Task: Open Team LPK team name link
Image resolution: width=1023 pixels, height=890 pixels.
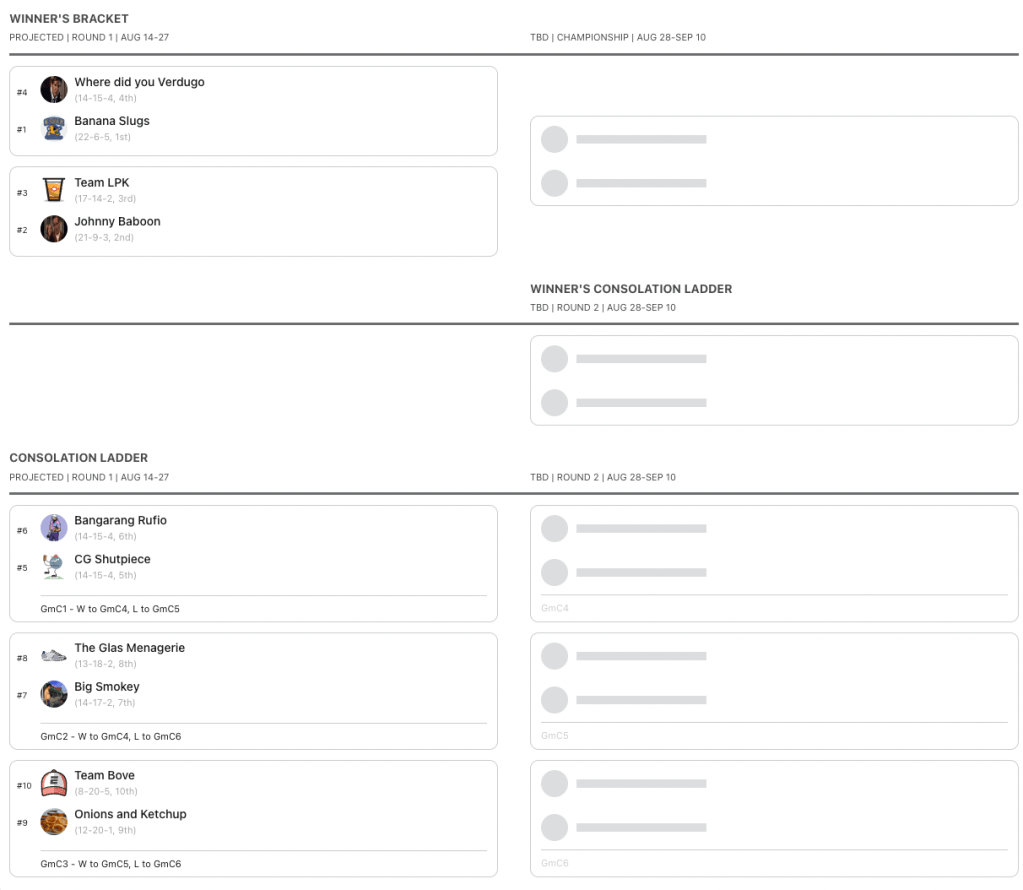Action: (x=102, y=183)
